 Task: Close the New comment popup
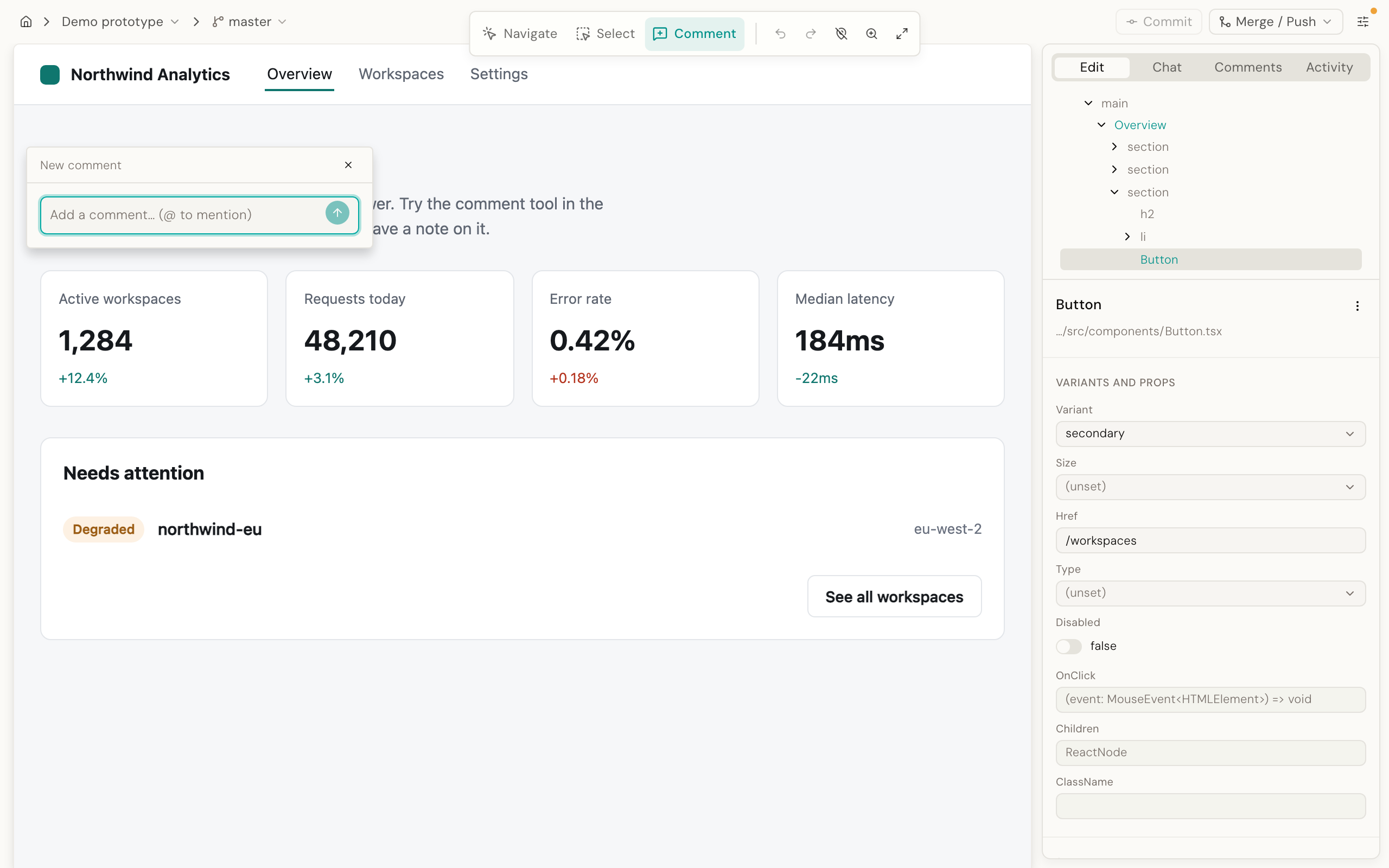pyautogui.click(x=348, y=165)
